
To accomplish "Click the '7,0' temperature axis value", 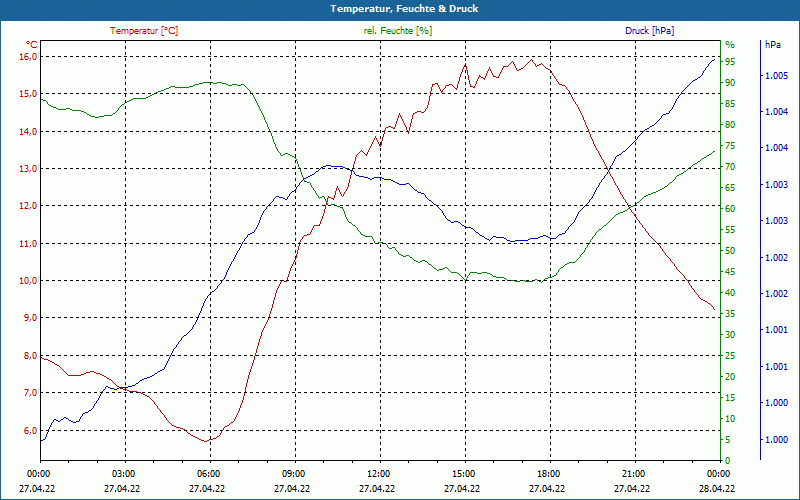I will (31, 393).
